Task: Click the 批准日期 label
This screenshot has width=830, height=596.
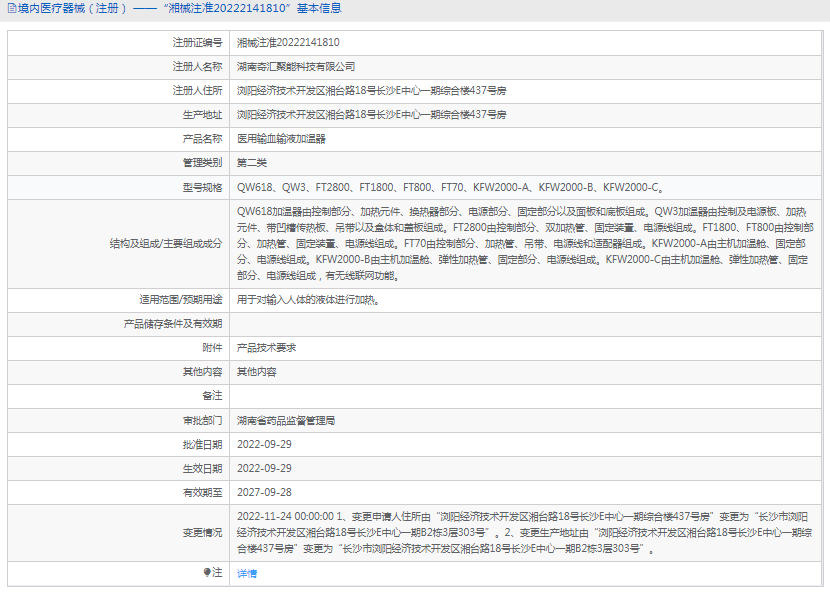Action: click(203, 445)
